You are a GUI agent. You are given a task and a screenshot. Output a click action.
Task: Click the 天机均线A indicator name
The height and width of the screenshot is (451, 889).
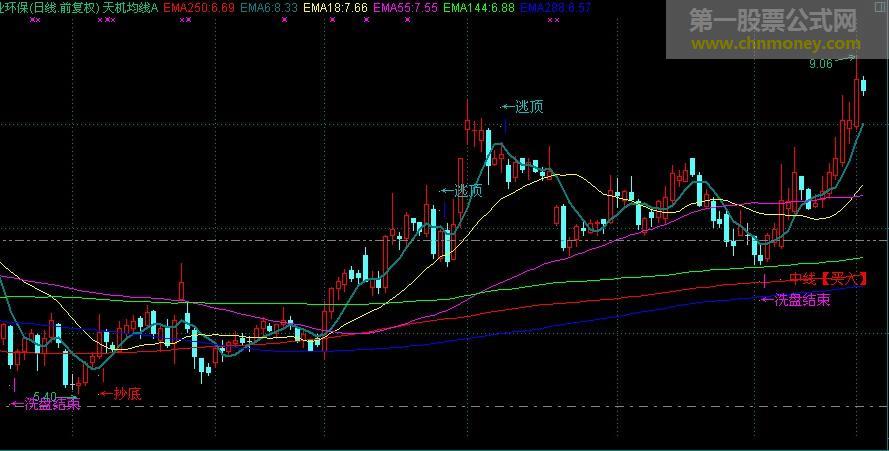click(x=131, y=7)
